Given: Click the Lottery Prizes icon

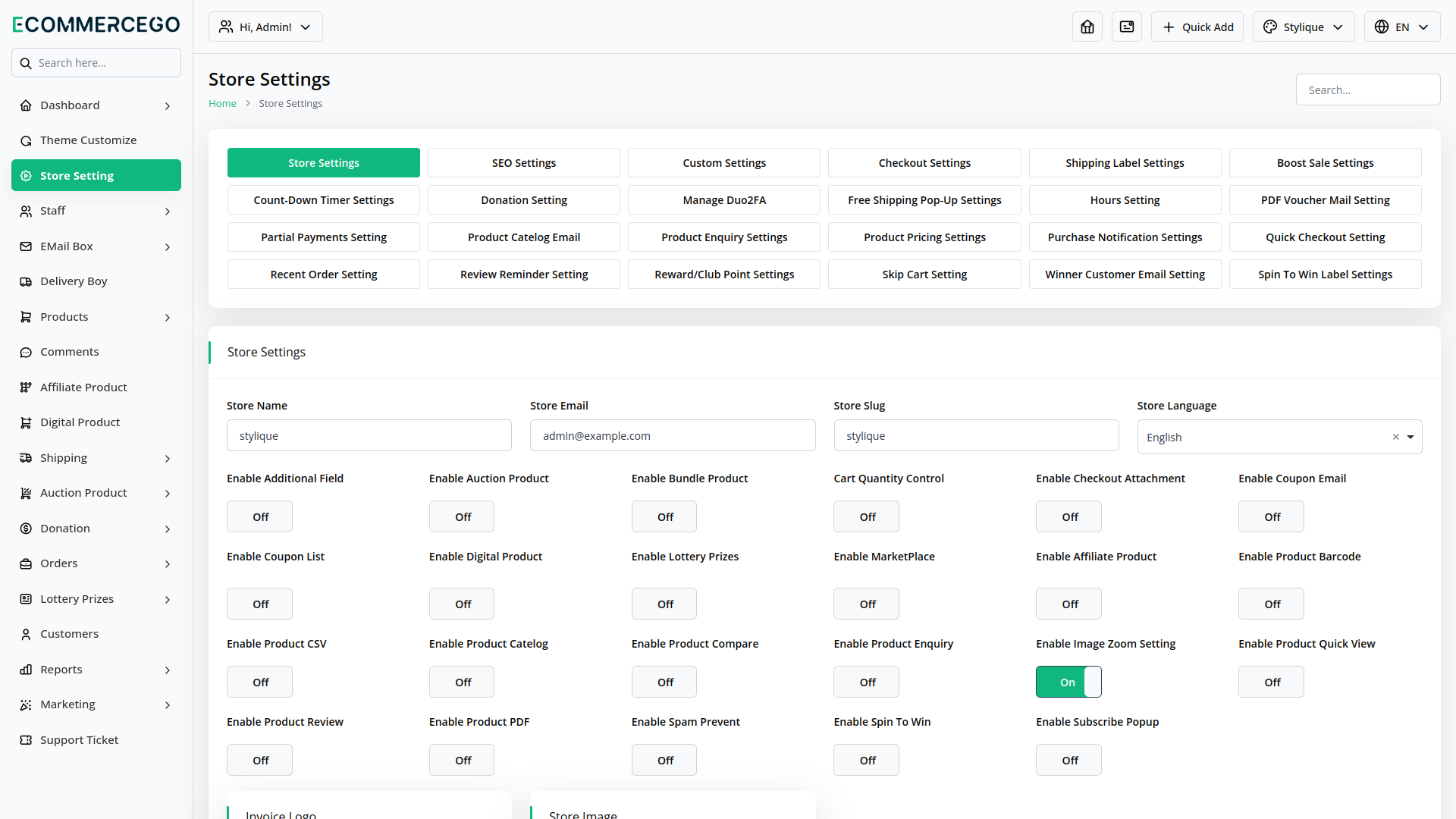Looking at the screenshot, I should [x=26, y=599].
